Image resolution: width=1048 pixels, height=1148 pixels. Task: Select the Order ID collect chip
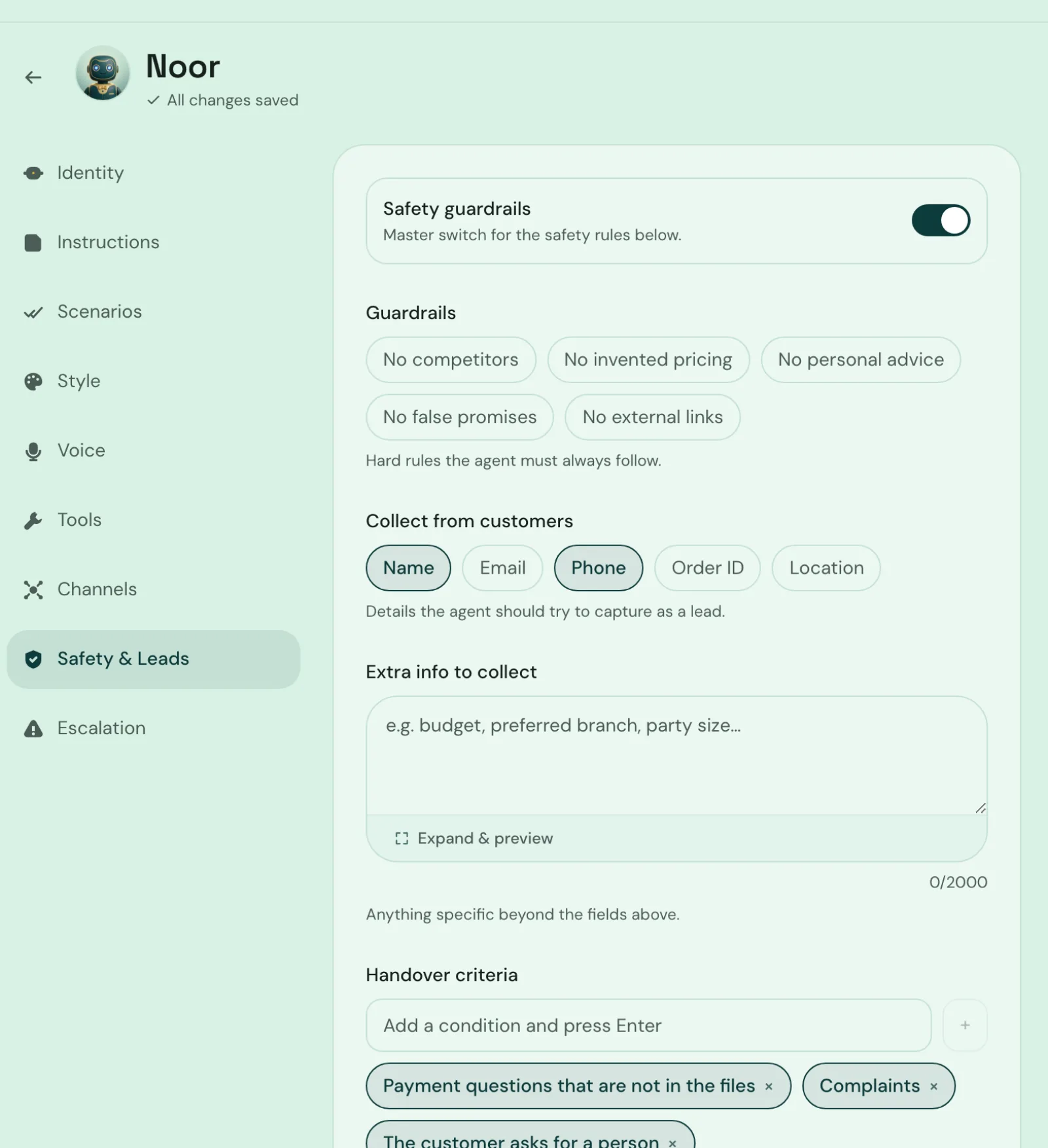[x=707, y=568]
